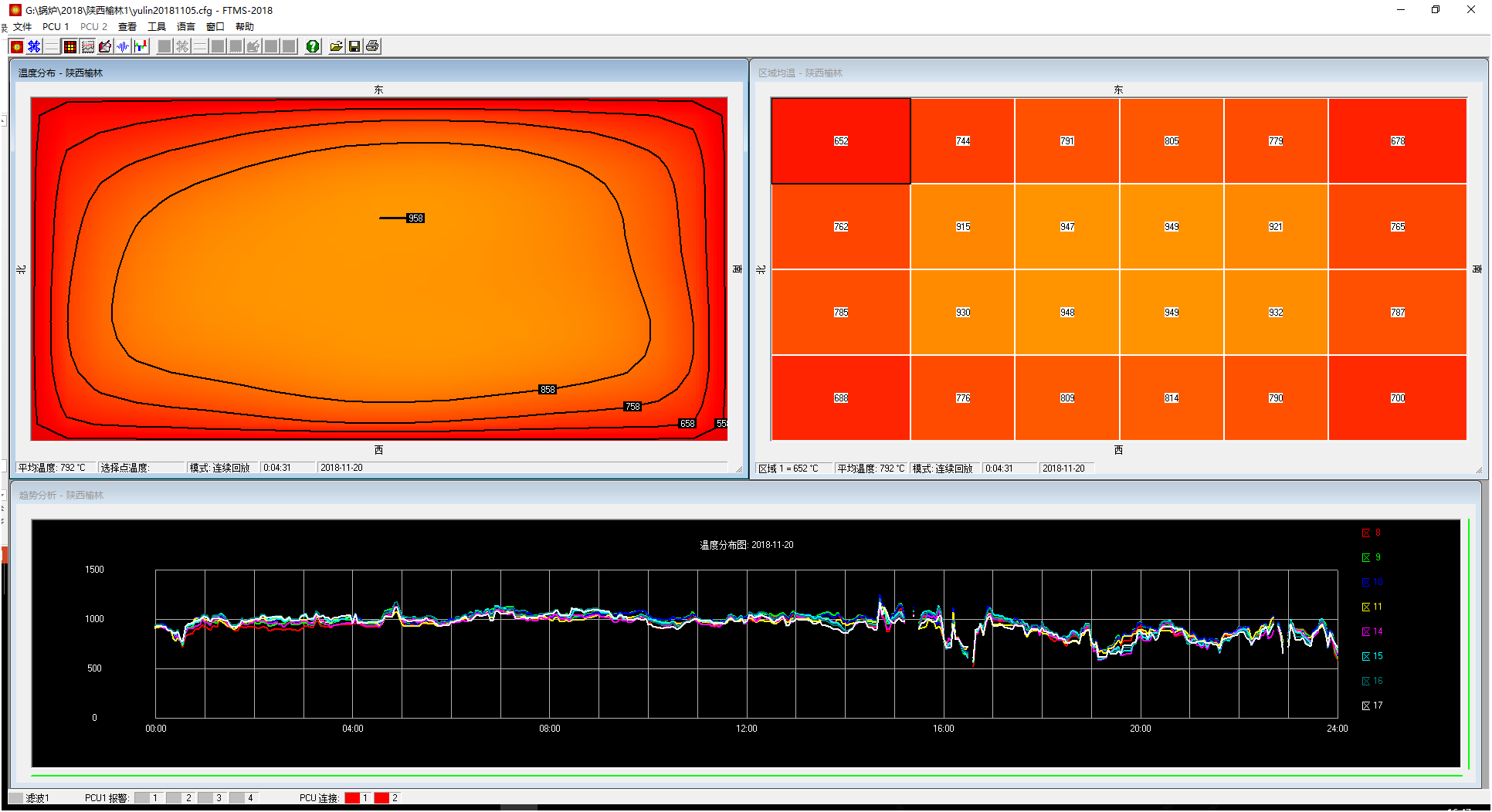Viewport: 1492px width, 812px height.
Task: Click the 模式: 连续回放 status field in temperature distribution panel
Action: tap(222, 468)
